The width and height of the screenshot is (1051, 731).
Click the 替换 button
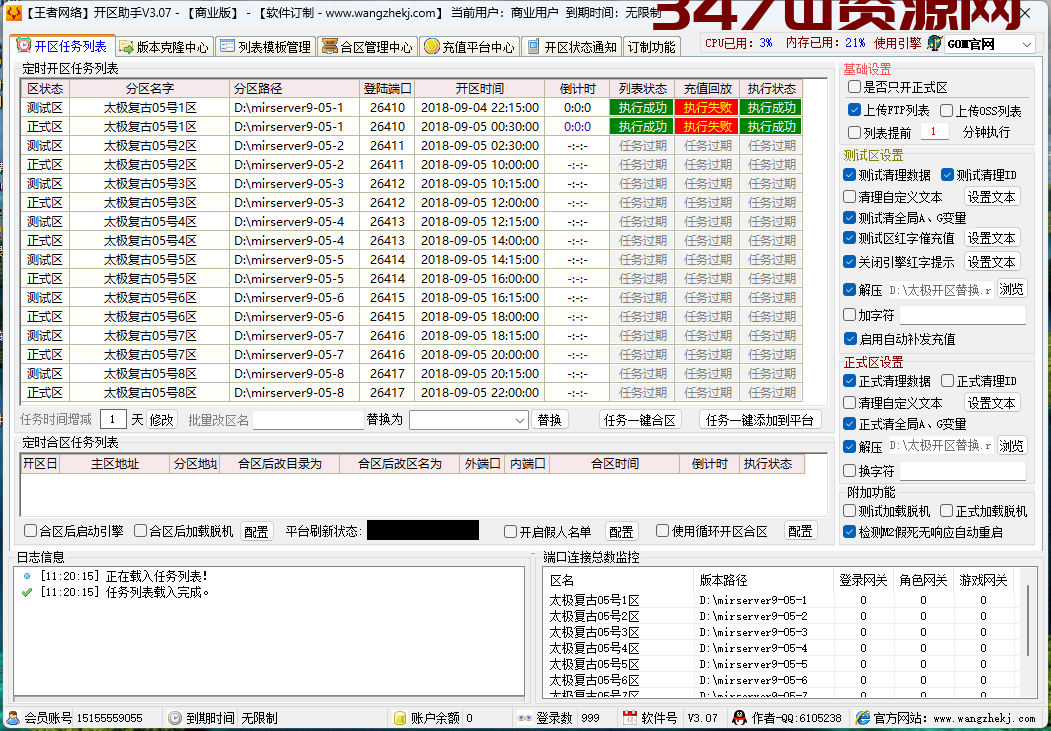pyautogui.click(x=550, y=420)
